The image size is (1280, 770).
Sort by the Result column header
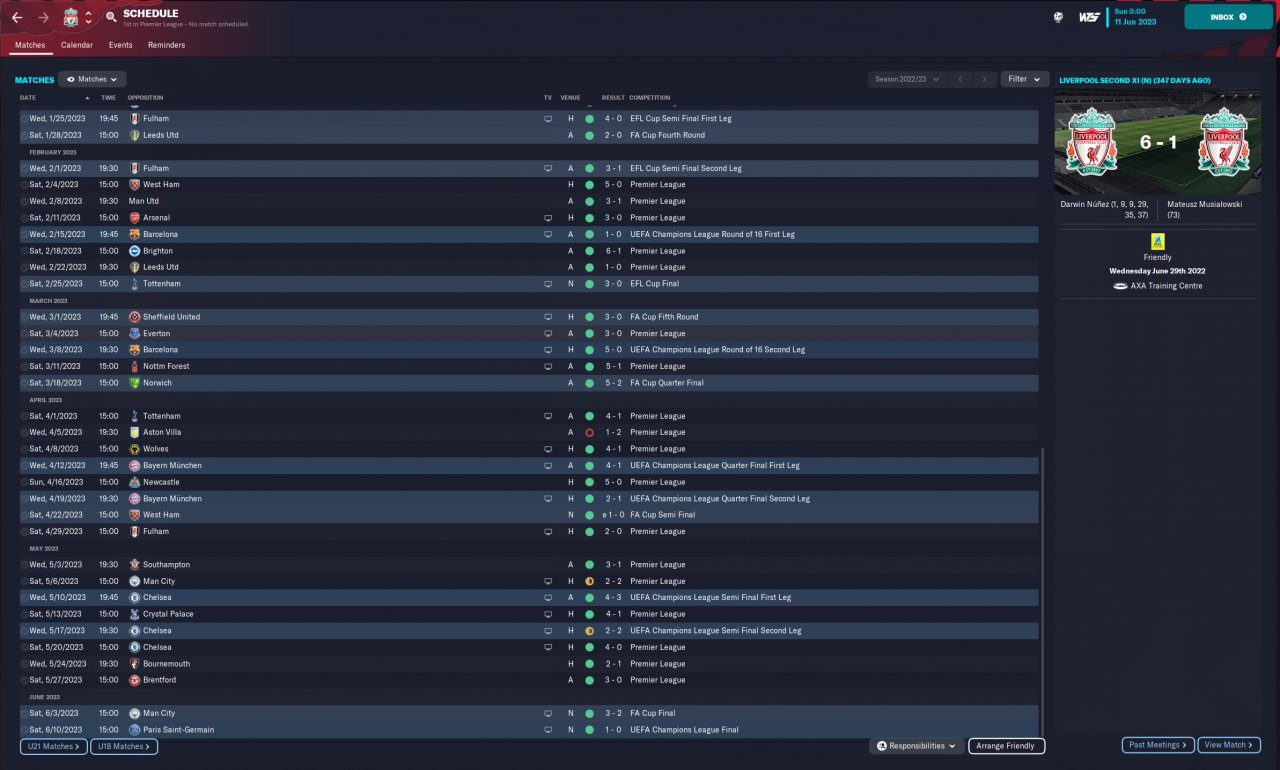coord(613,98)
